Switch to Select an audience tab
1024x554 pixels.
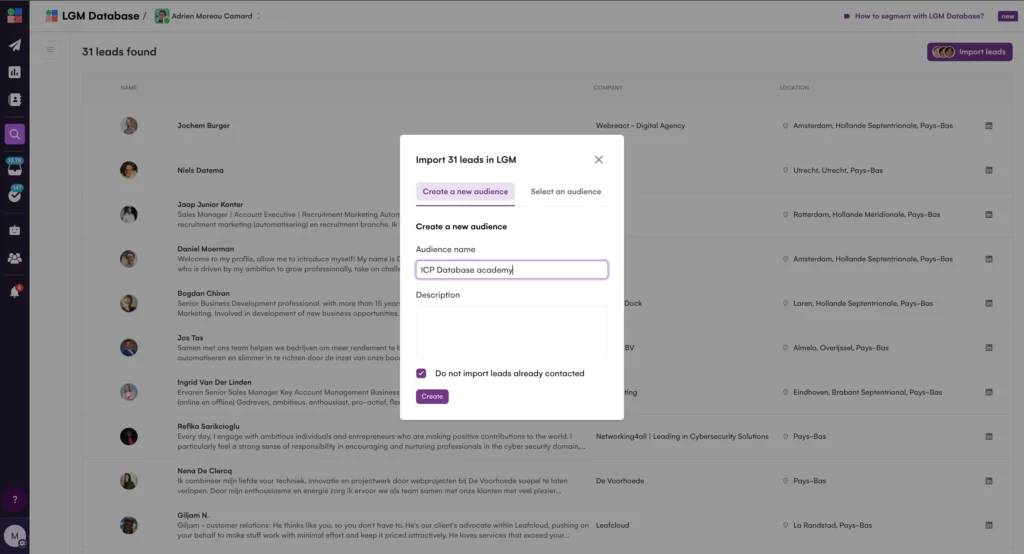point(565,192)
